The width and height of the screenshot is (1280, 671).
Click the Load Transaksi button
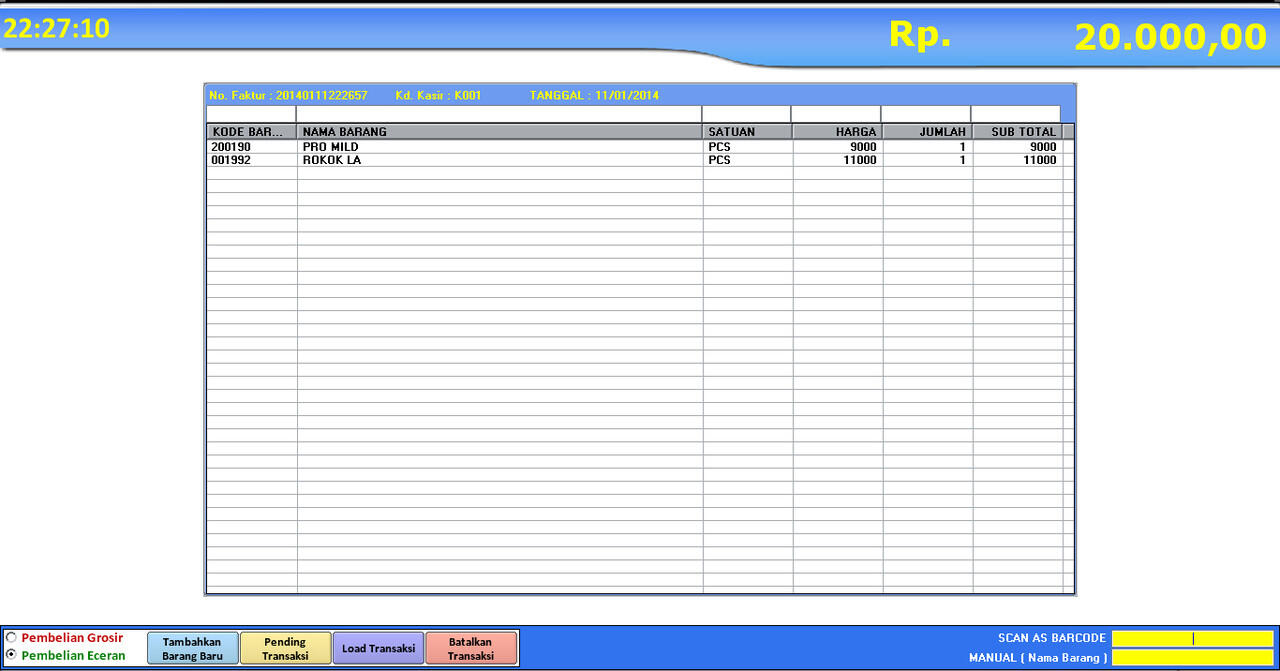[x=378, y=649]
